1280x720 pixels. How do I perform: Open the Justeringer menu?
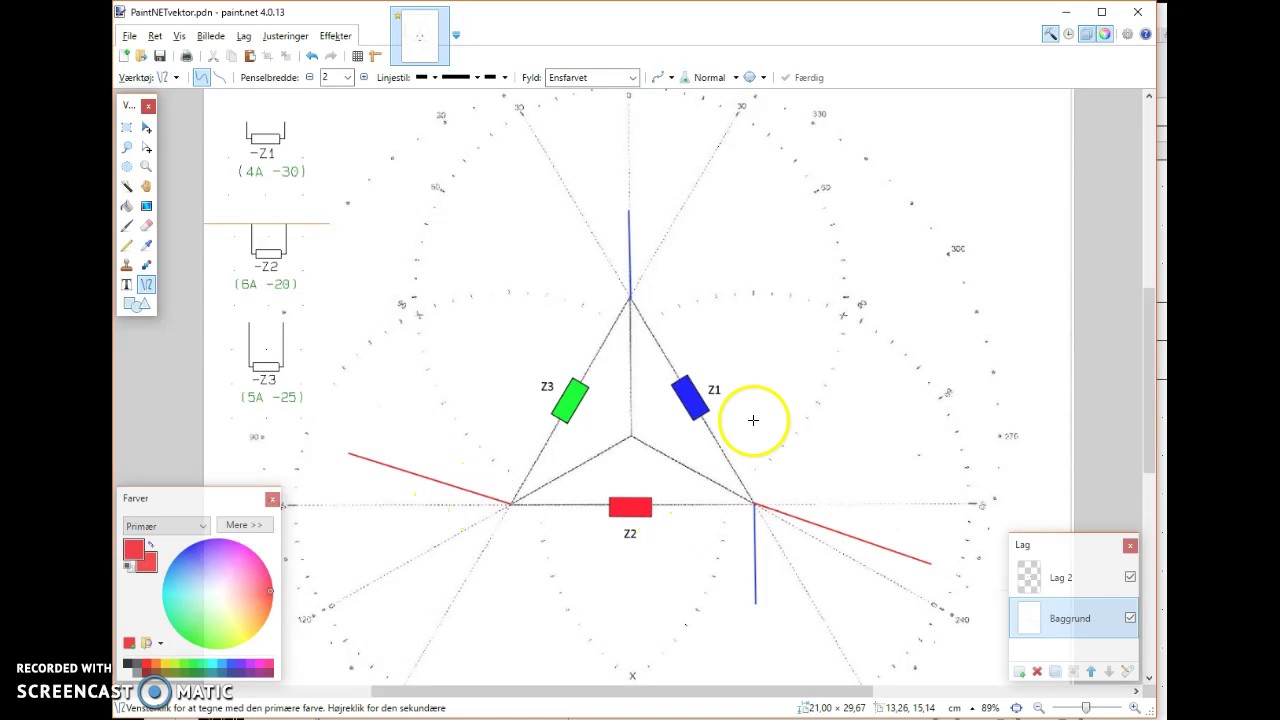pos(285,36)
